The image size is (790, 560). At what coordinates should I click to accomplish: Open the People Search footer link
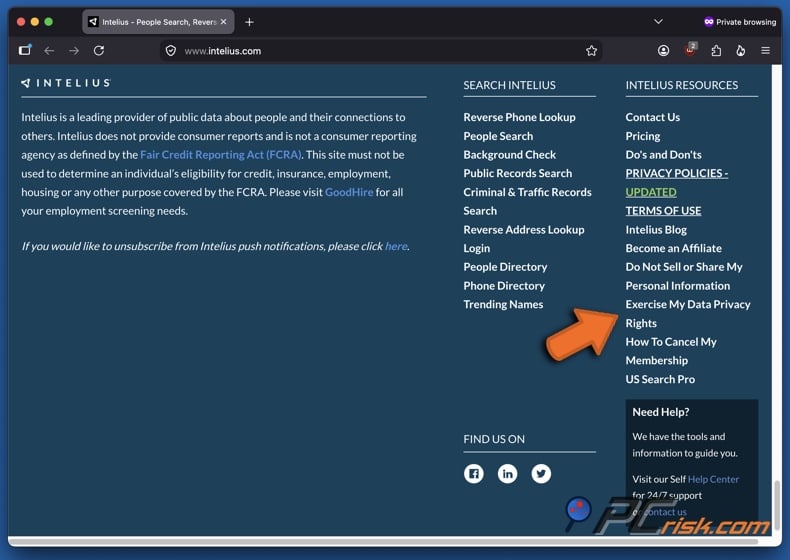click(498, 136)
